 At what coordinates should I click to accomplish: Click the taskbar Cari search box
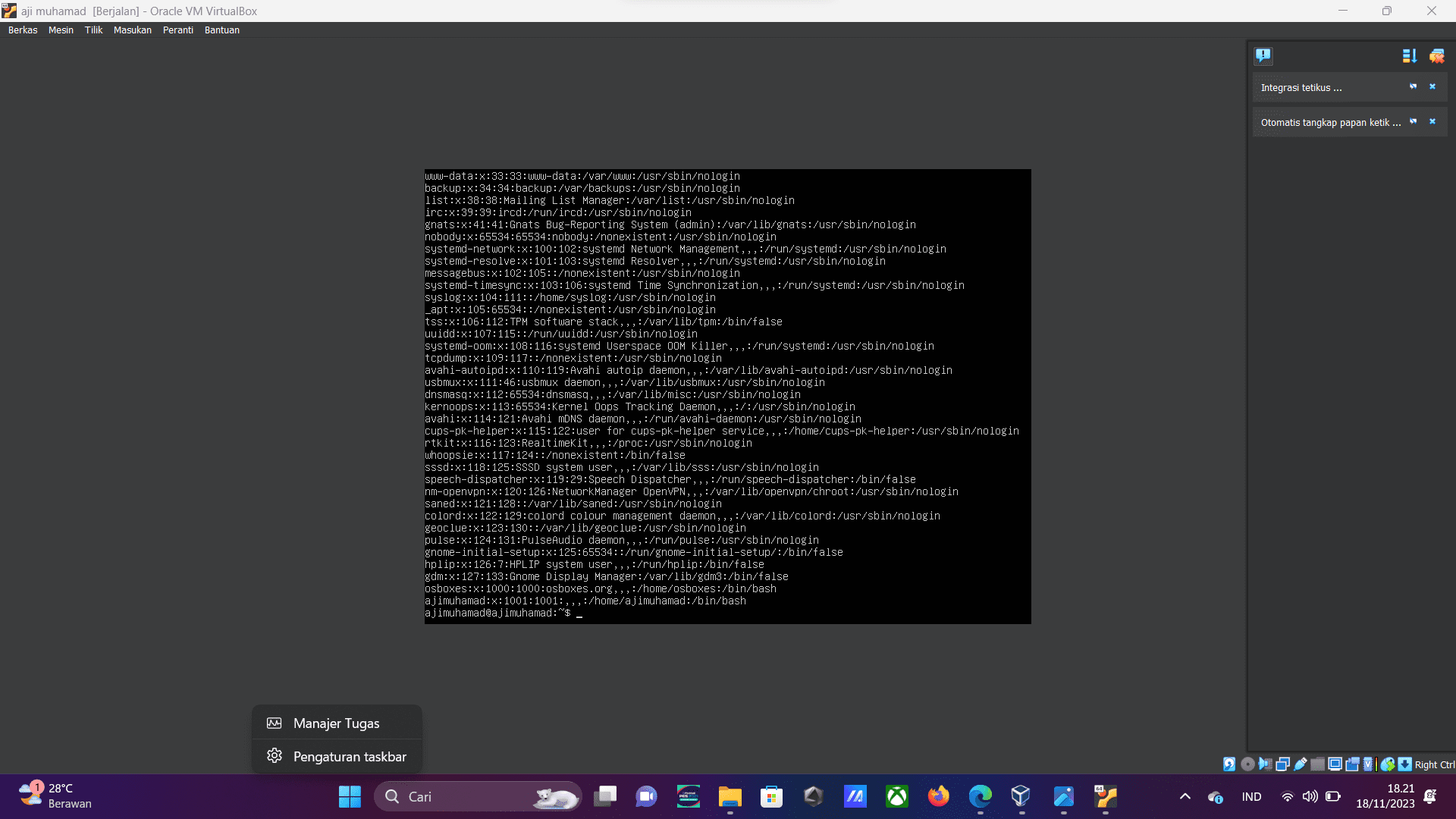478,796
